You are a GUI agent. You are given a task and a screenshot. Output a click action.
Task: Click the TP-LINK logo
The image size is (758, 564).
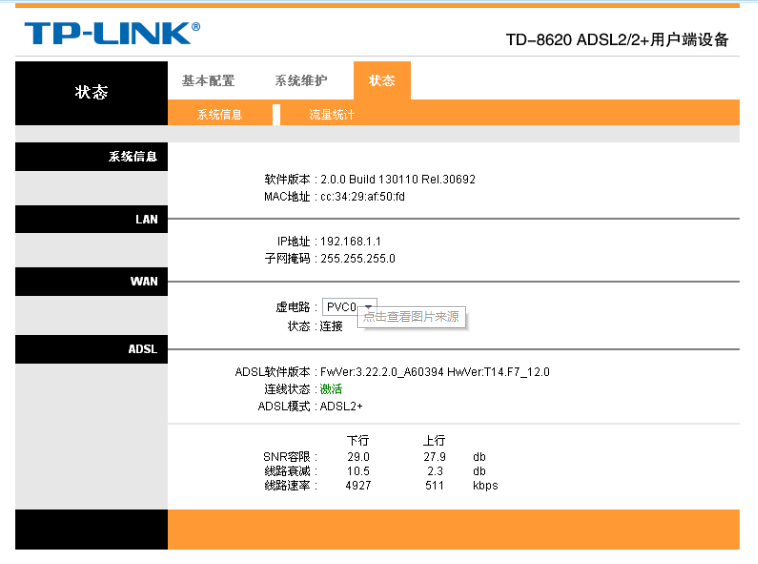[111, 33]
